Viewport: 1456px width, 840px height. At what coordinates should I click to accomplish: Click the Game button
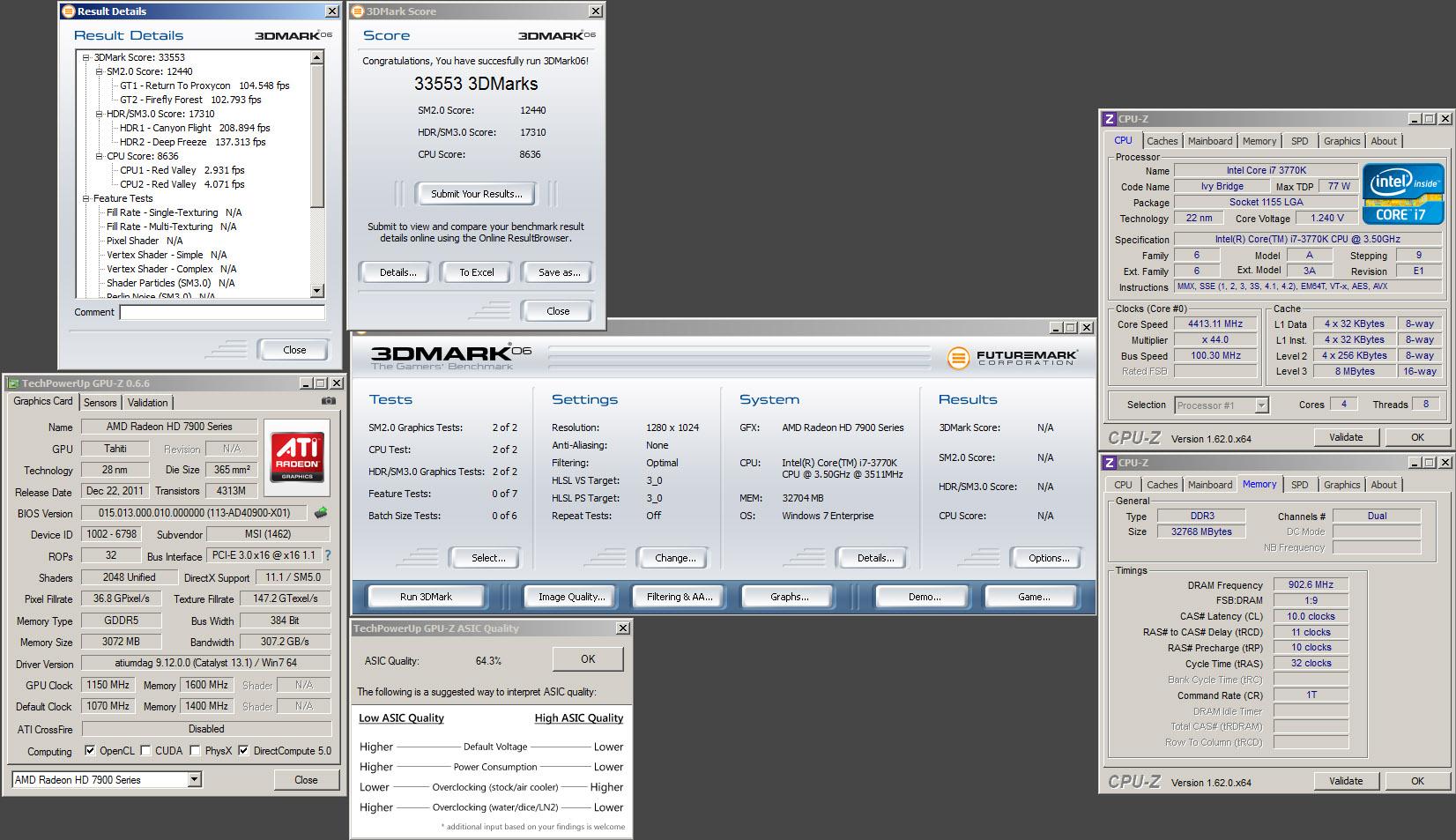[x=1034, y=597]
